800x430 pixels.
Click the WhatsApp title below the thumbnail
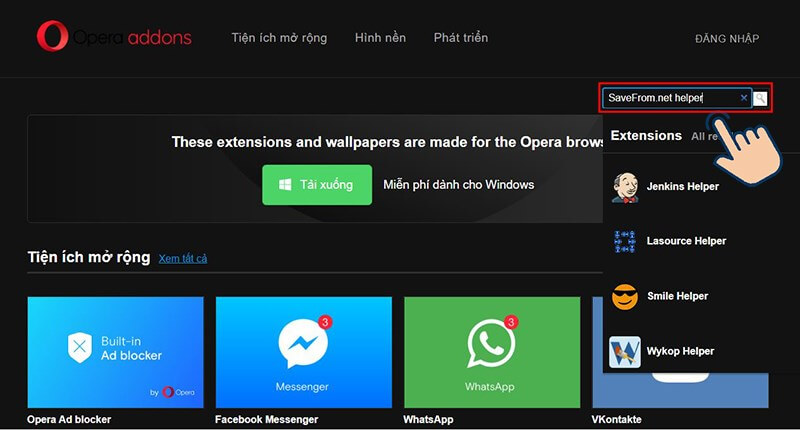tap(428, 419)
